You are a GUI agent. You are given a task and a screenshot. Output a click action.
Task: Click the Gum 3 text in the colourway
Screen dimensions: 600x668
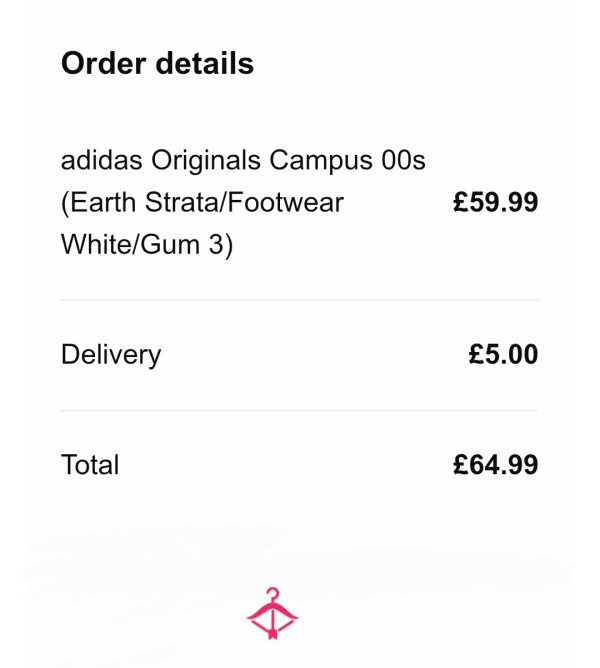pyautogui.click(x=182, y=244)
